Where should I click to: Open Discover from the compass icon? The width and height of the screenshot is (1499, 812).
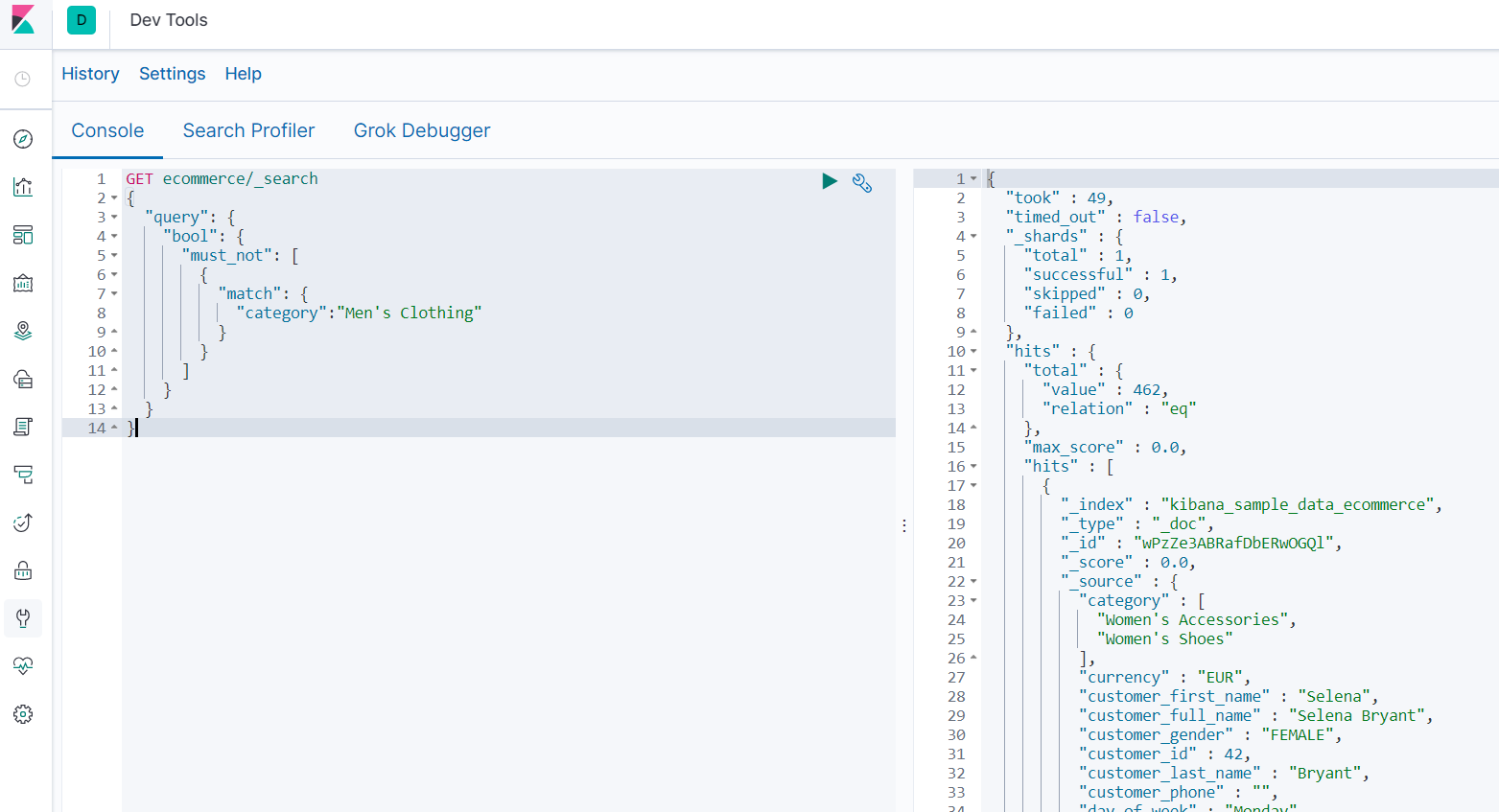pyautogui.click(x=23, y=139)
